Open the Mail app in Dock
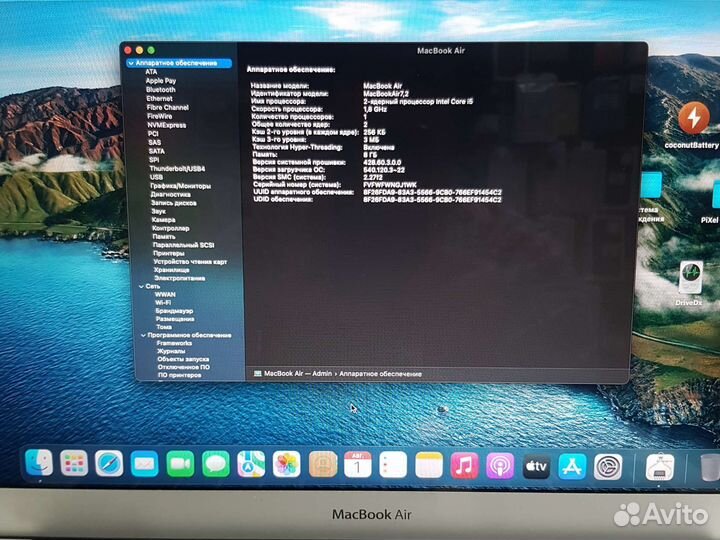 [144, 464]
